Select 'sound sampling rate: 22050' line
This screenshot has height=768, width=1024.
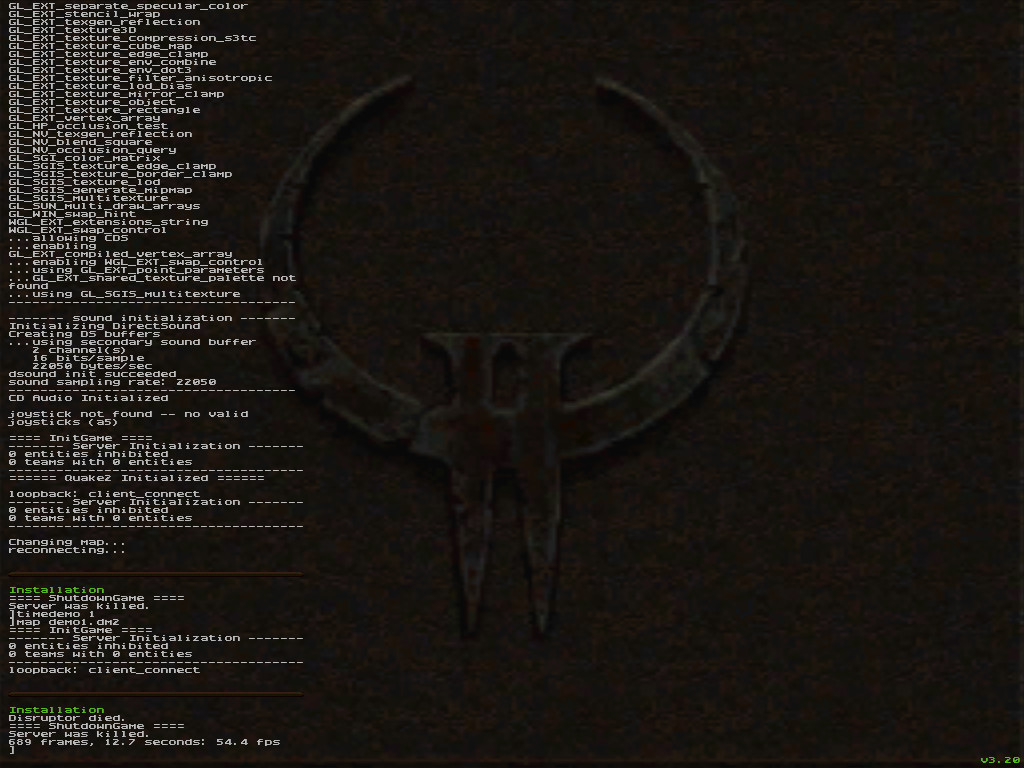coord(112,382)
